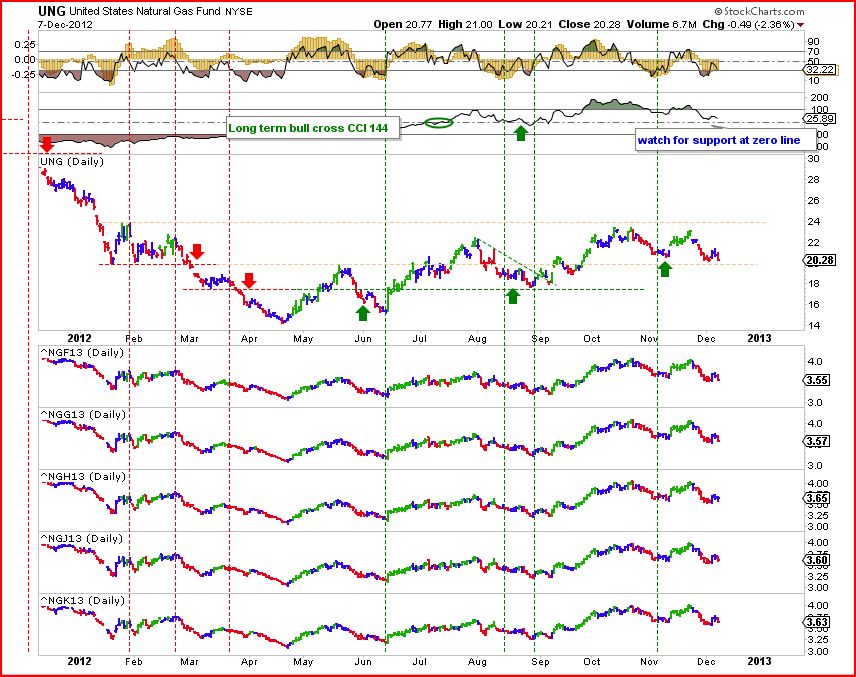The height and width of the screenshot is (677, 856).
Task: Click the 3.55 value tag for NGF13
Action: pyautogui.click(x=817, y=381)
